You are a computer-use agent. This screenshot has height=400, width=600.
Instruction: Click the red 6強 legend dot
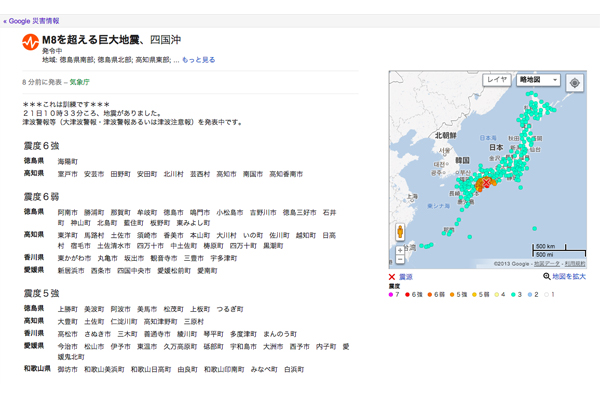(409, 295)
